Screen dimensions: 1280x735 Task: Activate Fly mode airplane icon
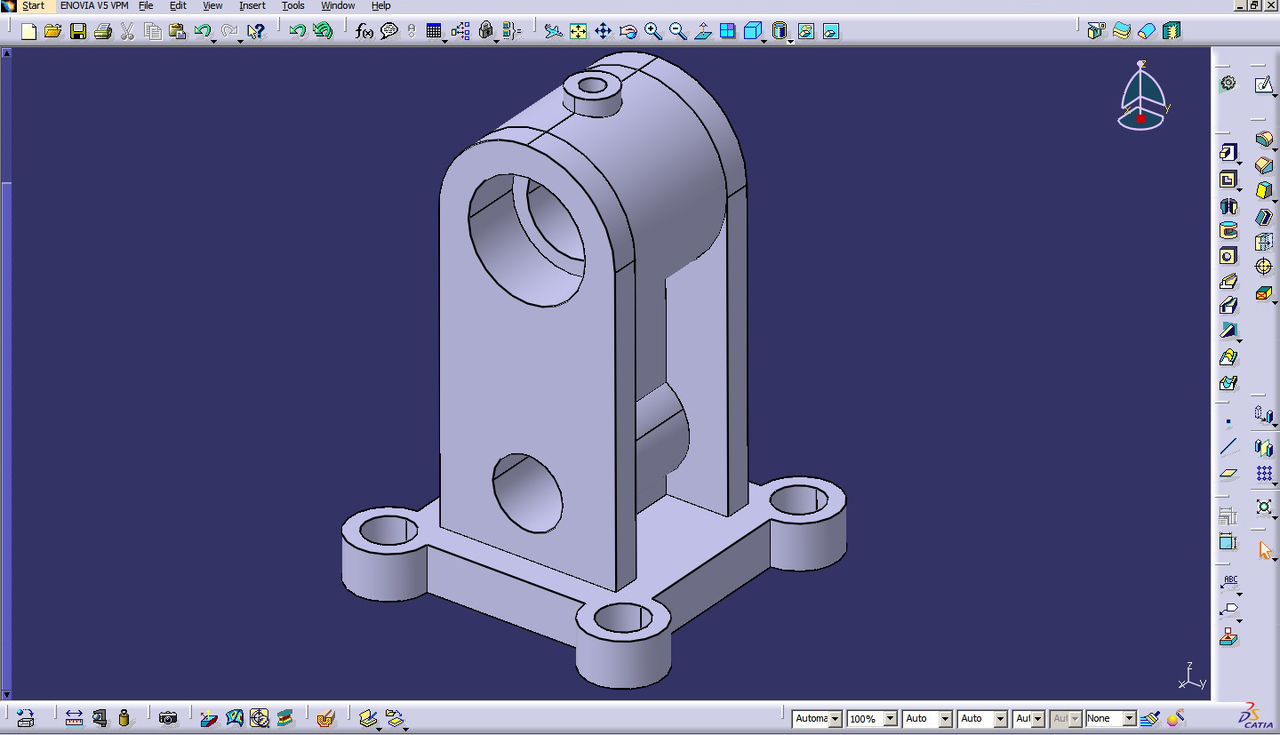[553, 31]
